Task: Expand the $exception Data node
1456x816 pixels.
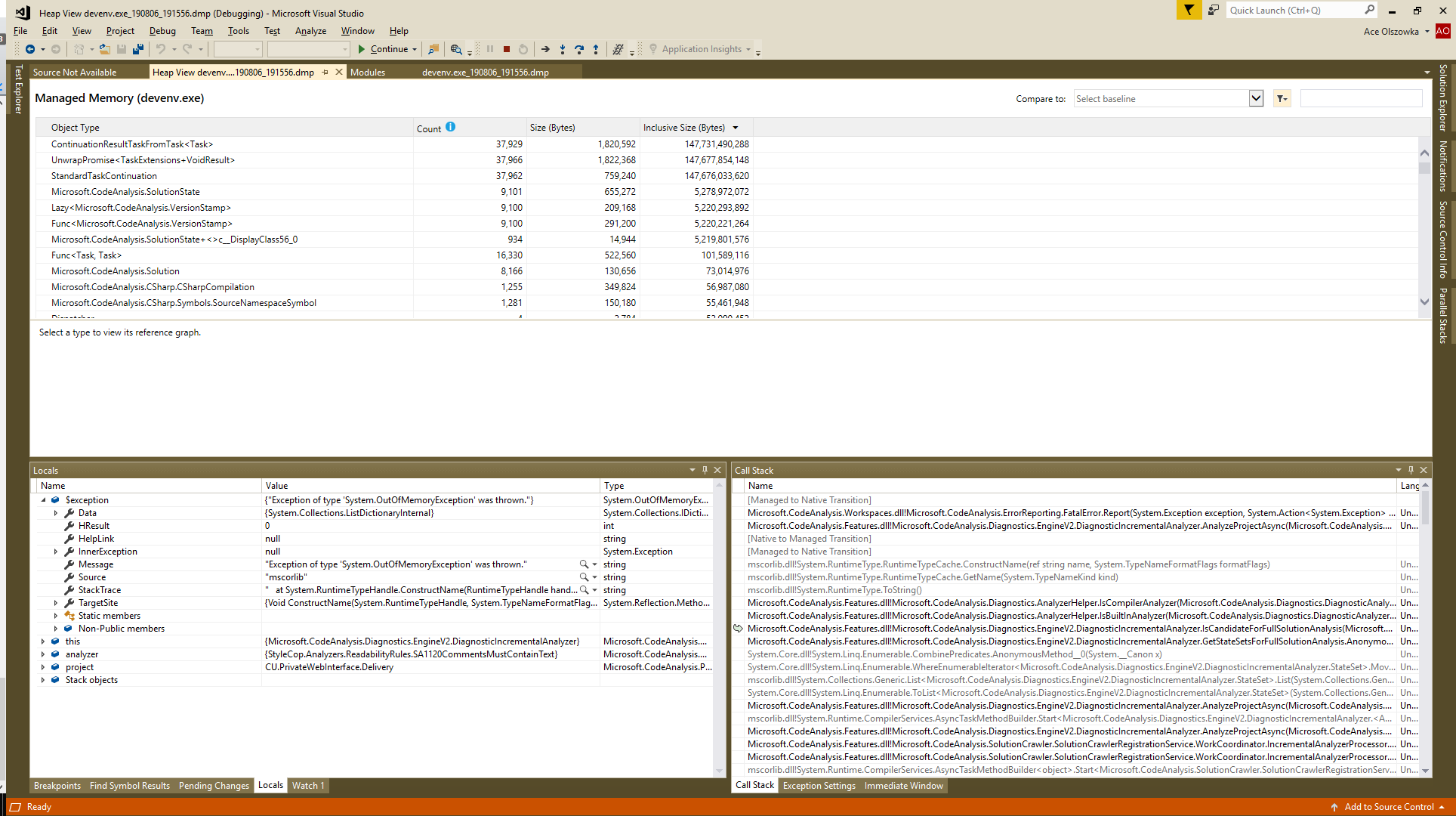Action: 56,512
